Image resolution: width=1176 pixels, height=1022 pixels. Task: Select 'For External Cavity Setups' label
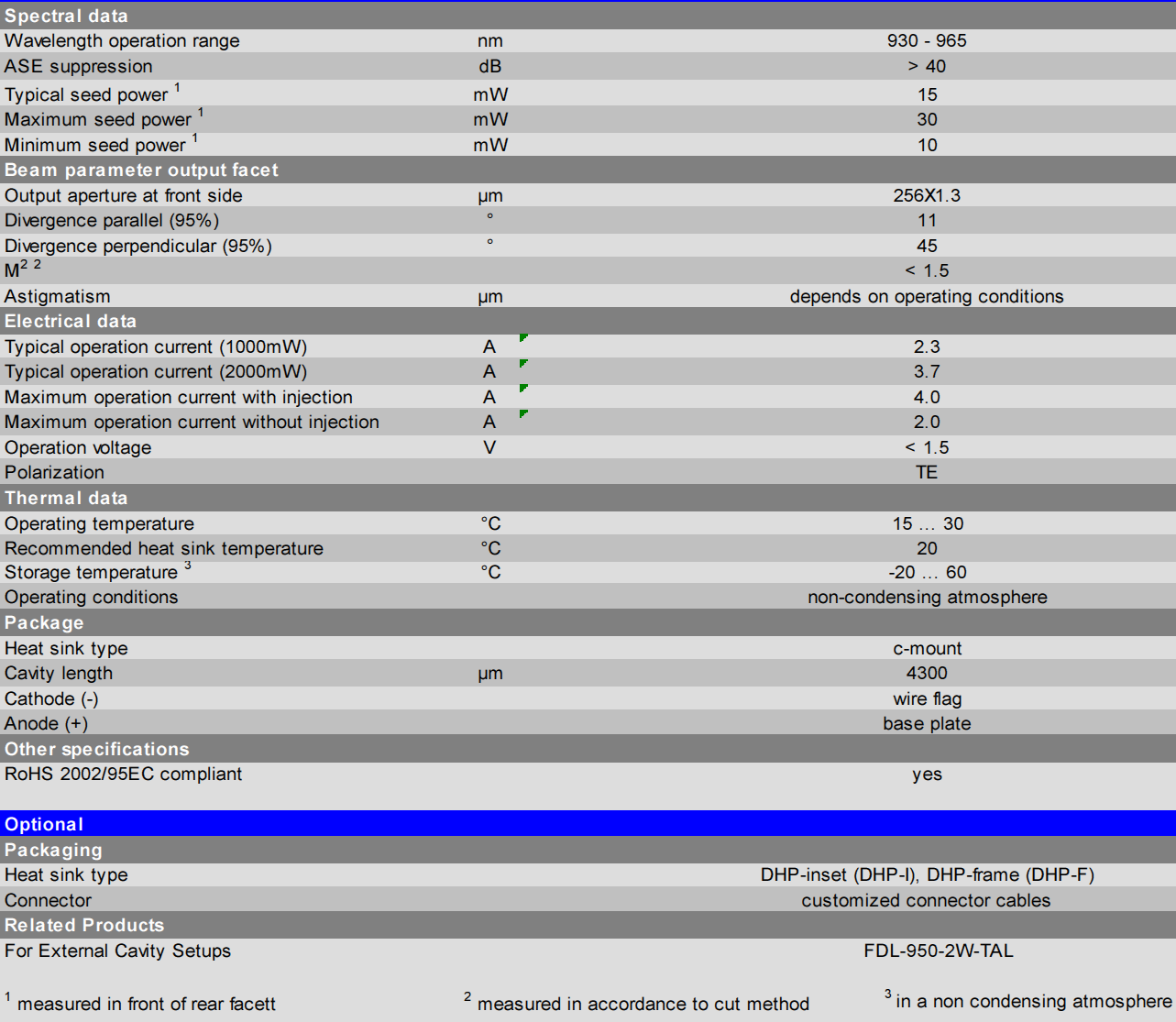click(117, 951)
